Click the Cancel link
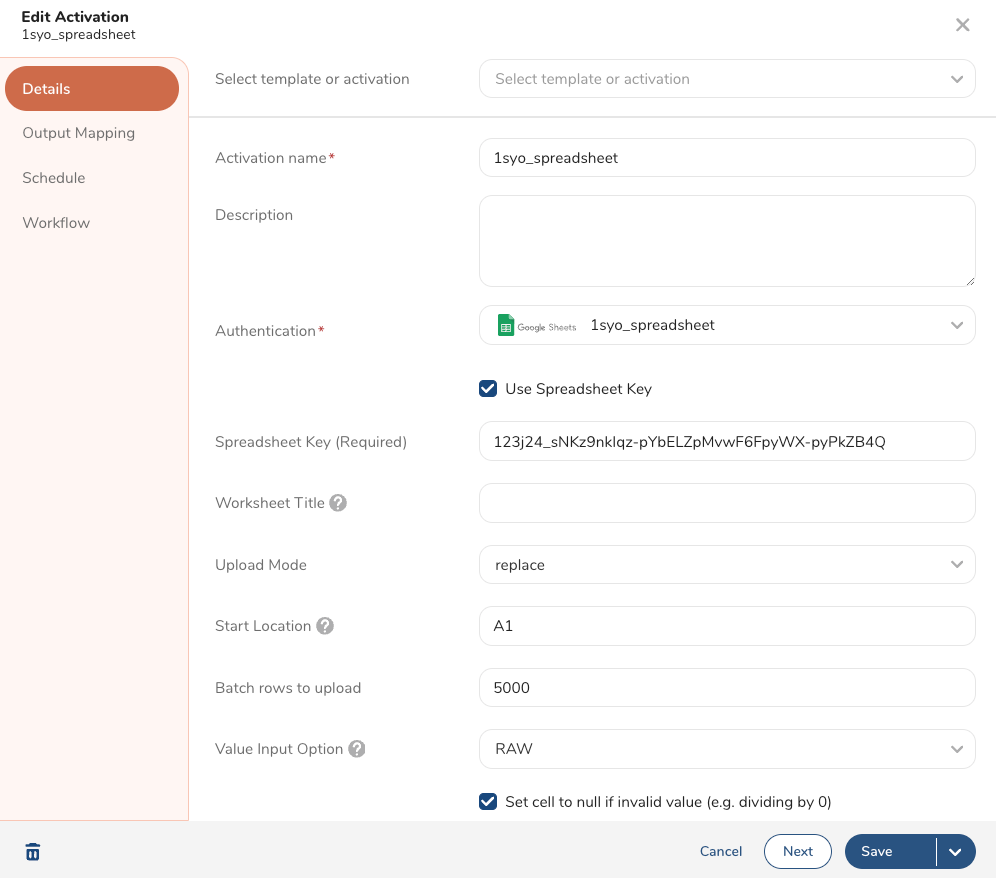This screenshot has width=996, height=878. pyautogui.click(x=721, y=852)
